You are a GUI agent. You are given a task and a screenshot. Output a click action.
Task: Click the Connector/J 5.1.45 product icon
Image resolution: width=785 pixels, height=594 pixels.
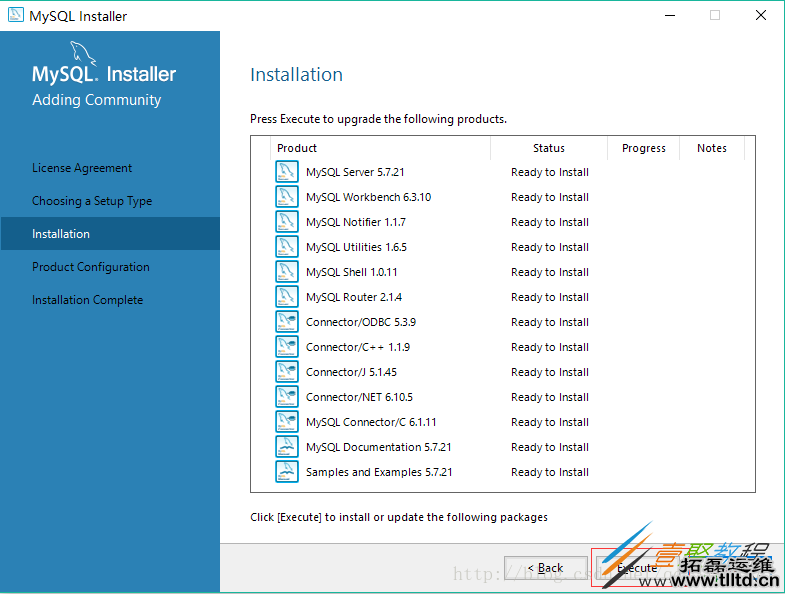[x=287, y=372]
